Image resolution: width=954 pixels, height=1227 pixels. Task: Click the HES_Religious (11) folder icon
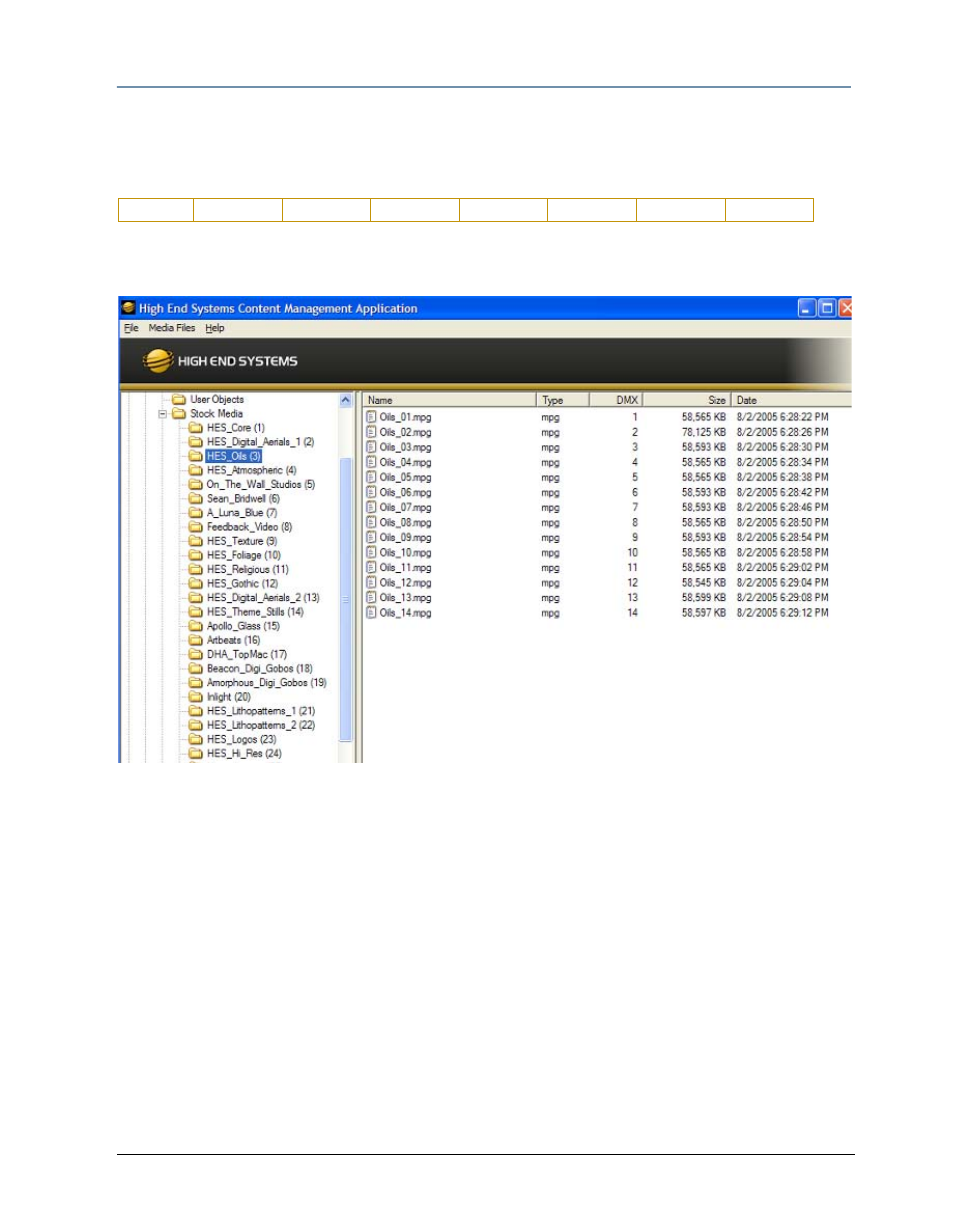click(x=196, y=569)
